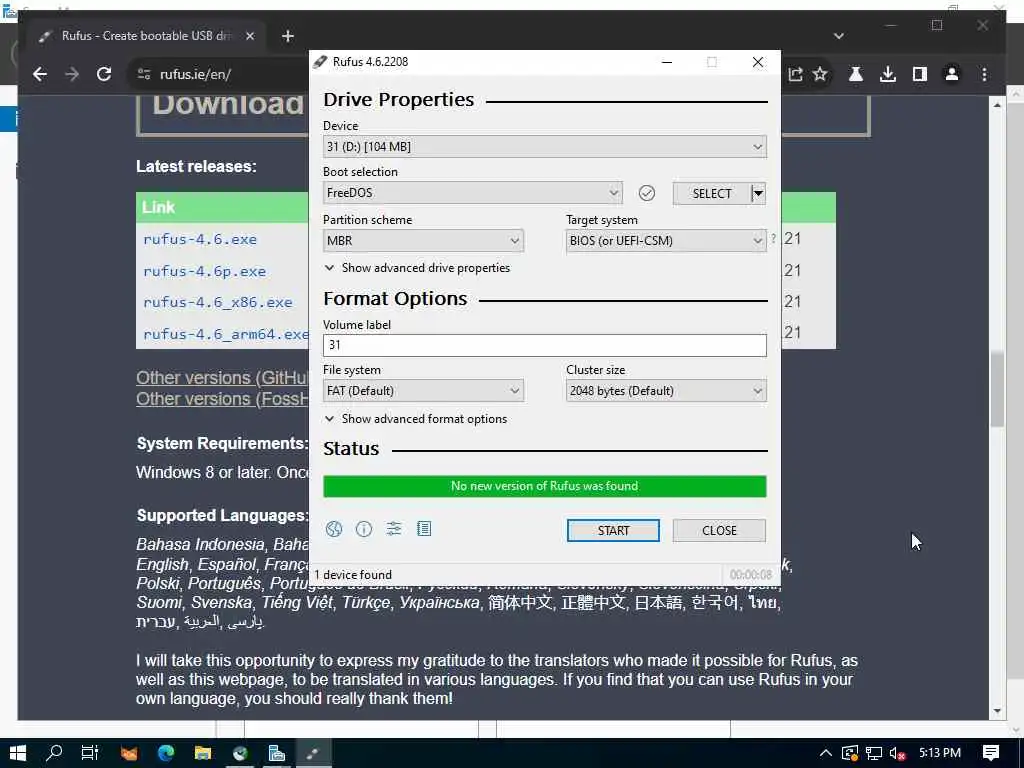Open the SELECT button's split arrow
The width and height of the screenshot is (1024, 768).
coord(758,193)
